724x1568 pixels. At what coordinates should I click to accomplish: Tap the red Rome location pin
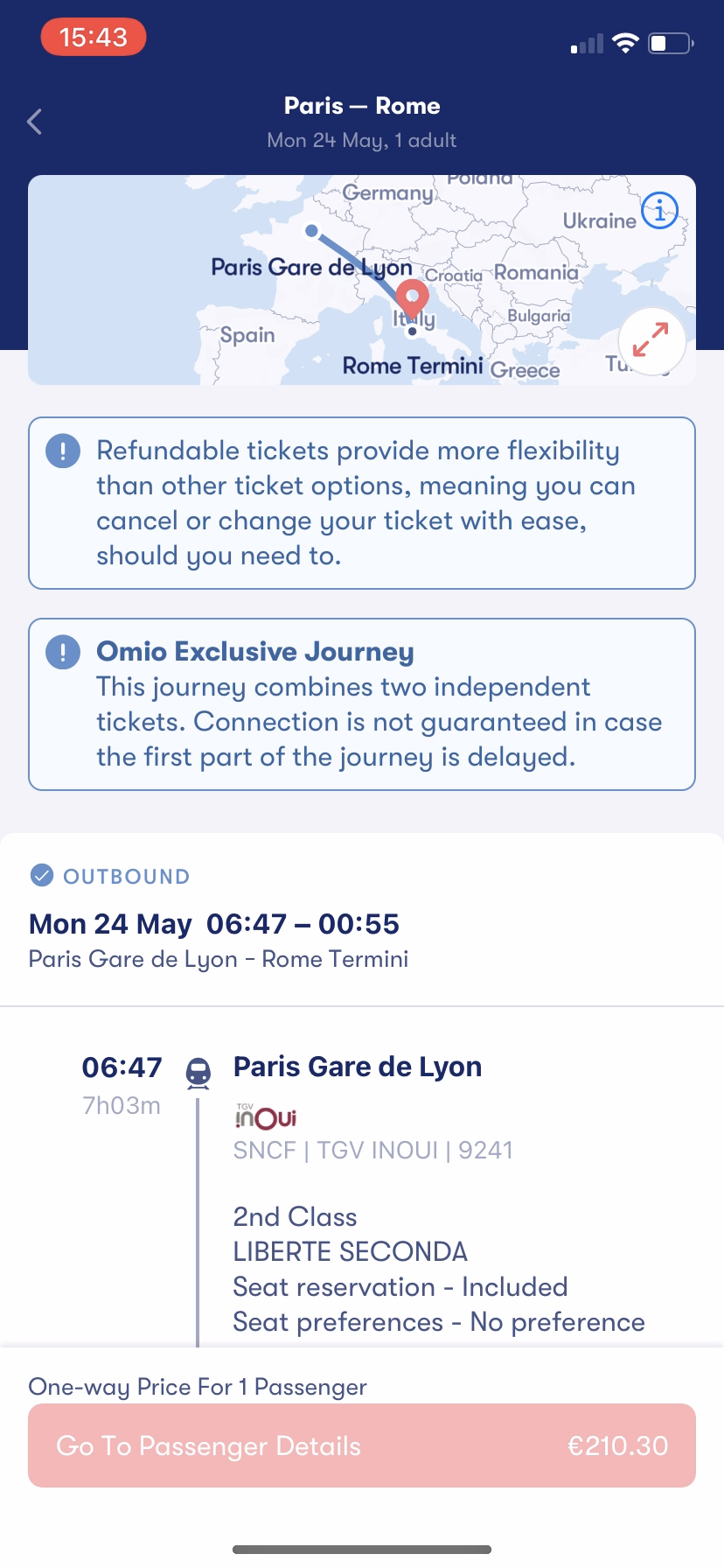tap(412, 298)
